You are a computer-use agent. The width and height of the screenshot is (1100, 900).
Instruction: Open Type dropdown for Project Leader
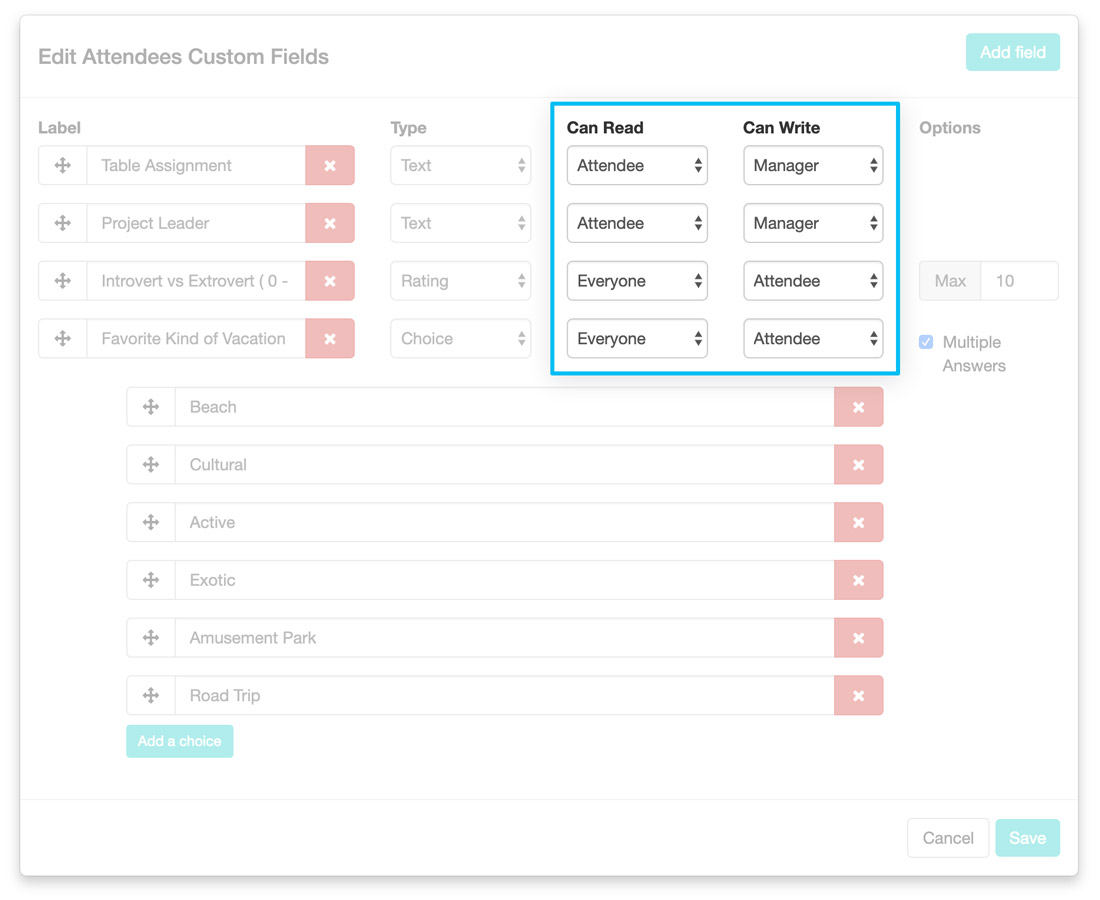[460, 223]
